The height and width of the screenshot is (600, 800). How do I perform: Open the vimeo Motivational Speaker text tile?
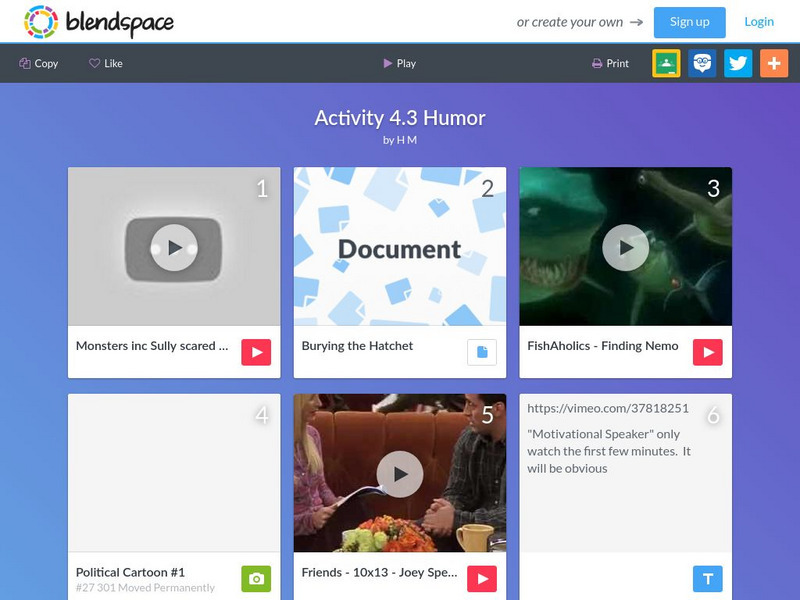click(626, 473)
